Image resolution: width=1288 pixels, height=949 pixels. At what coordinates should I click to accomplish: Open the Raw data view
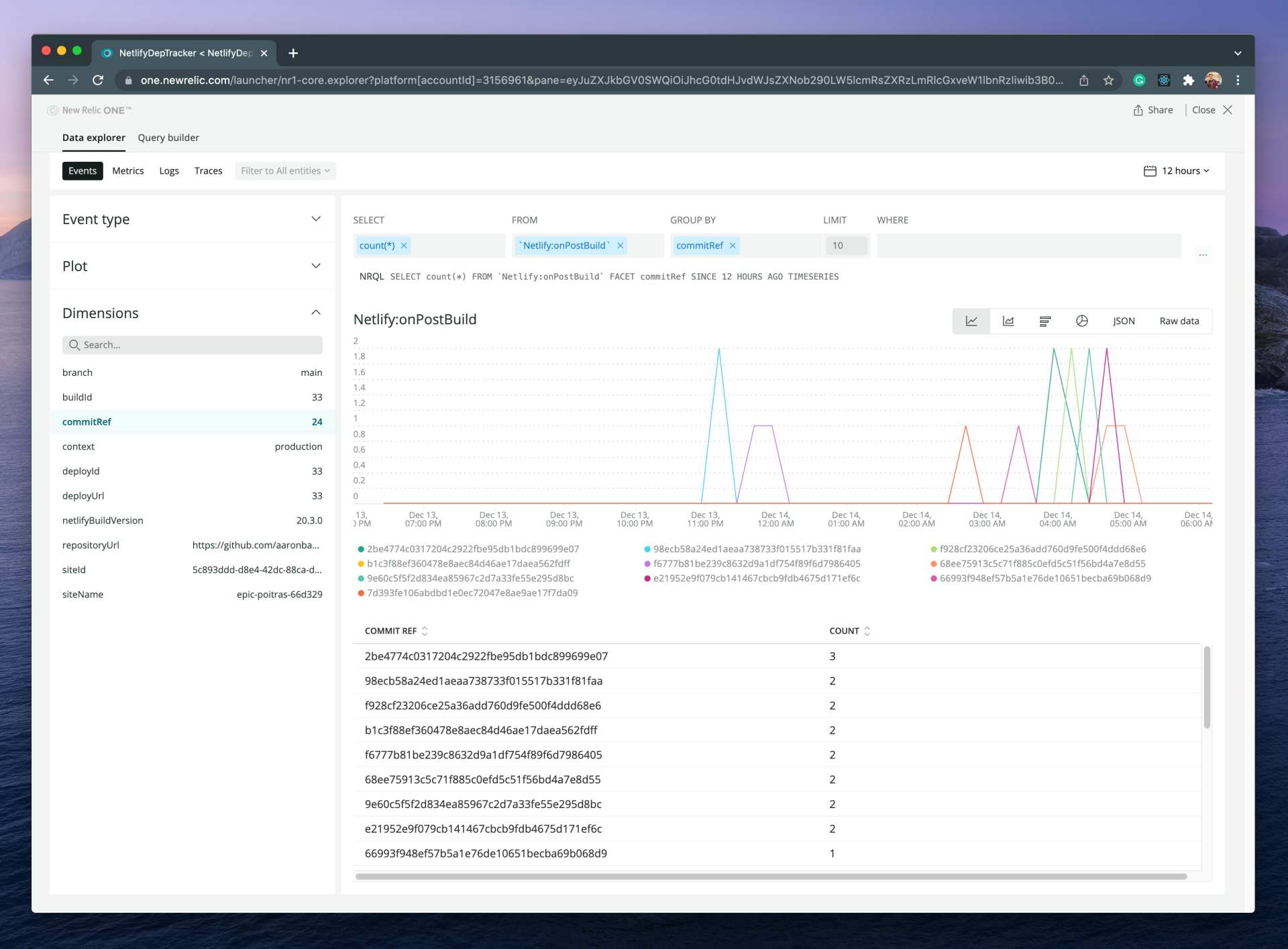(1179, 321)
